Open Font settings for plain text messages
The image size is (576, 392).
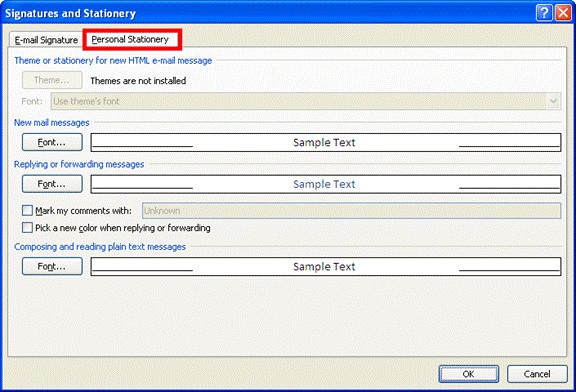pyautogui.click(x=52, y=266)
